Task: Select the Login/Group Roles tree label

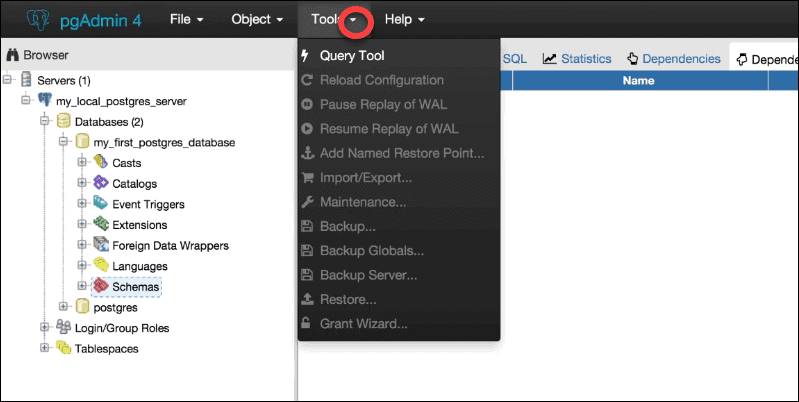Action: pos(122,328)
